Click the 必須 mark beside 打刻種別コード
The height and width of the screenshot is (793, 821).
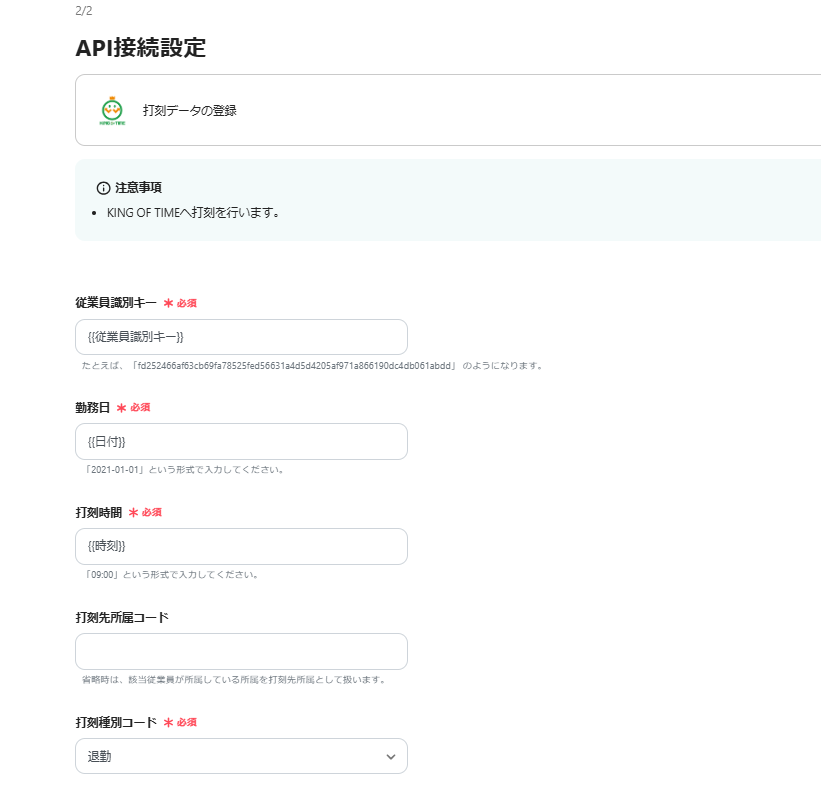[180, 722]
